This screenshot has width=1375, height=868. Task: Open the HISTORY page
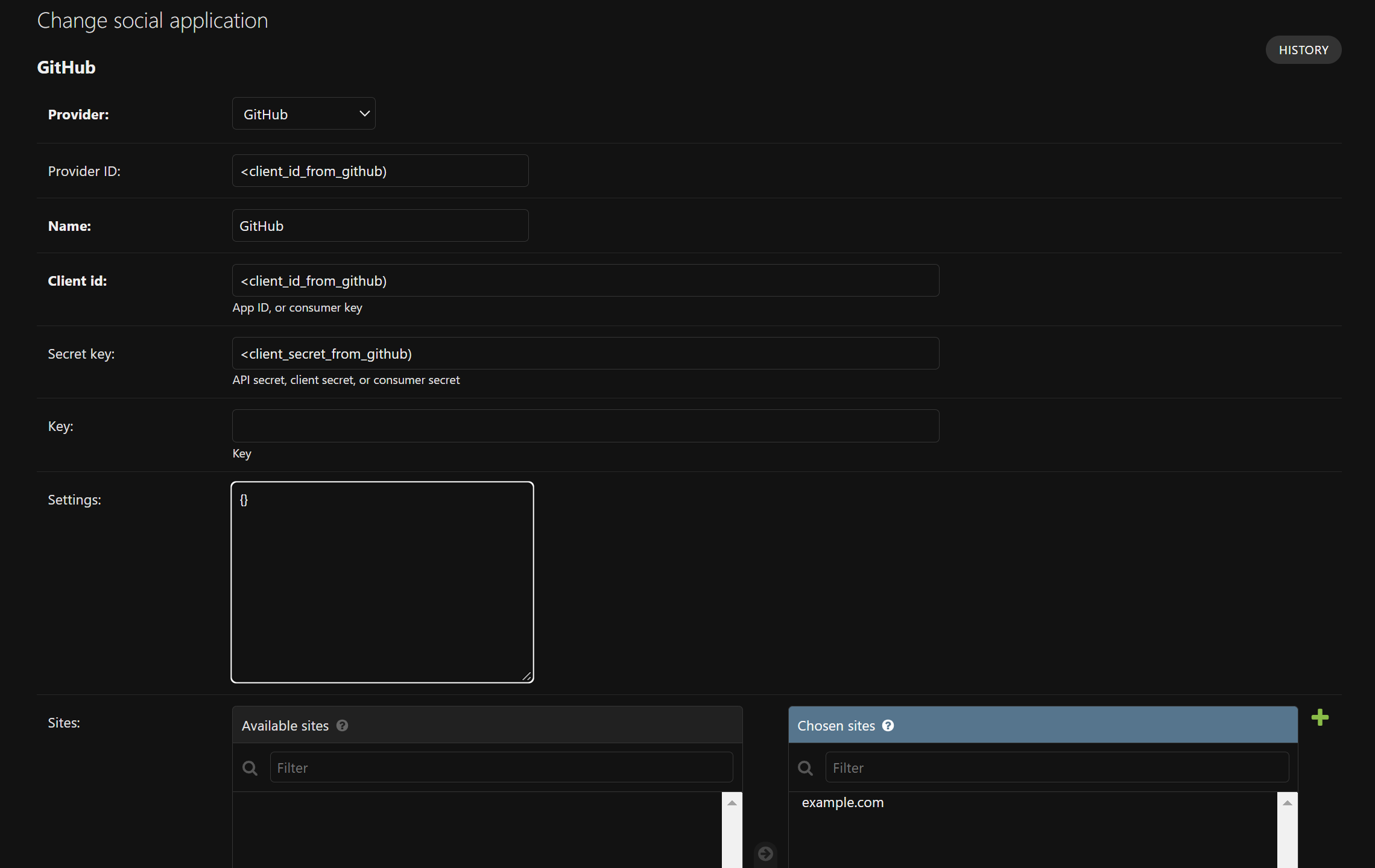(x=1303, y=50)
